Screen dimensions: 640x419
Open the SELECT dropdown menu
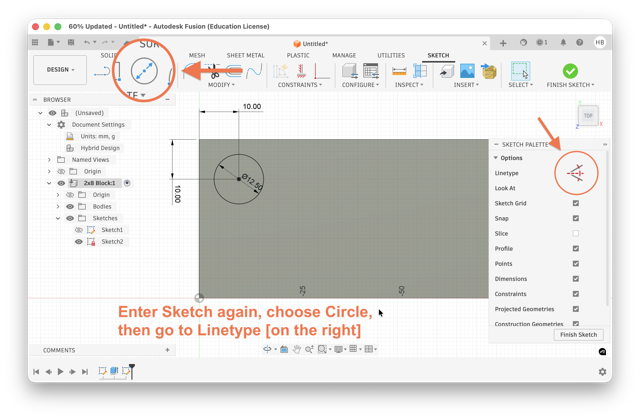[520, 85]
